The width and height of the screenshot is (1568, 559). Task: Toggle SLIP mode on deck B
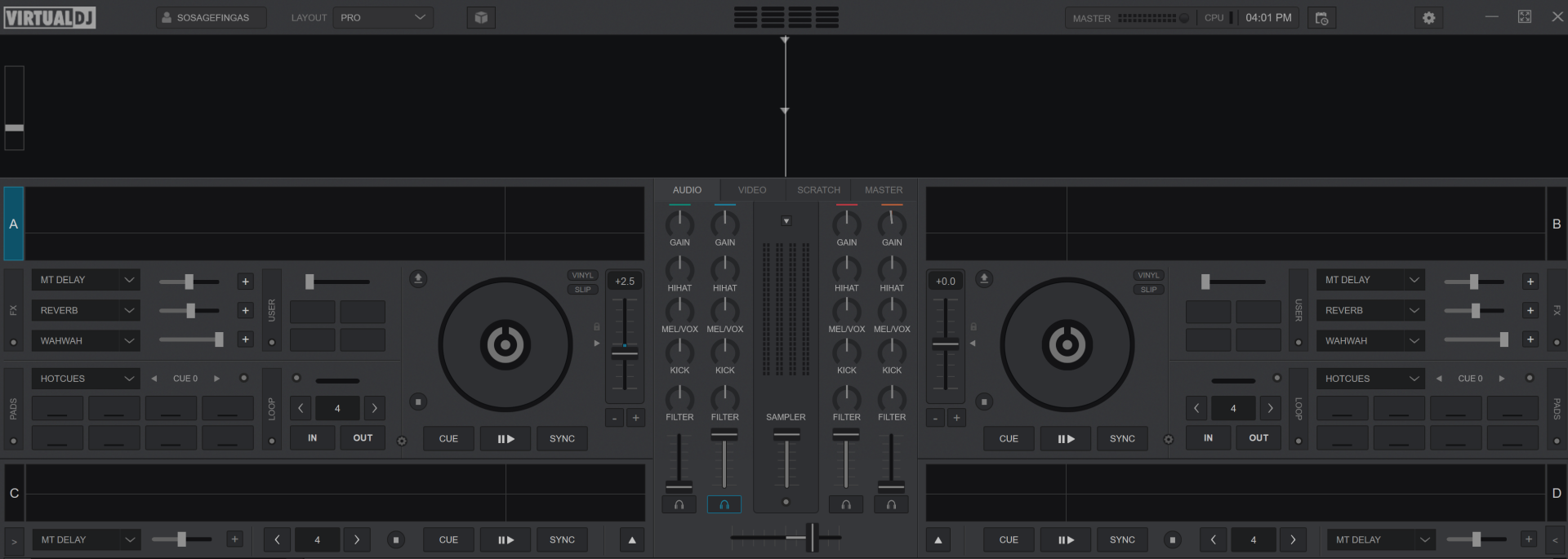coord(1148,290)
